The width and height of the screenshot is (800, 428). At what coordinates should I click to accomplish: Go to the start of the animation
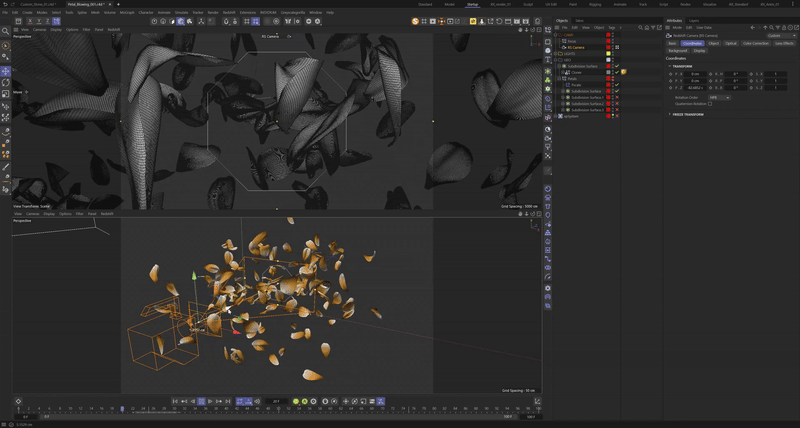[175, 401]
